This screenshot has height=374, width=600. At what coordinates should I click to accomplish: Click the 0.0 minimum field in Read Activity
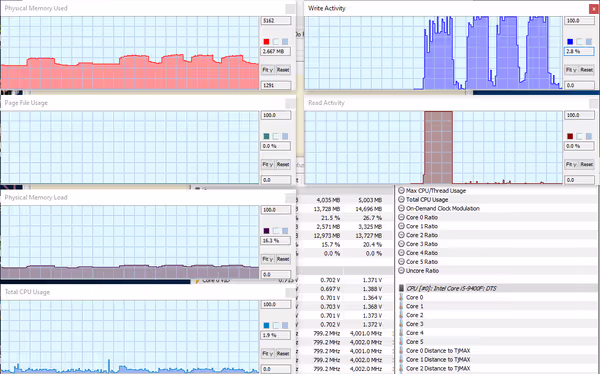(579, 180)
